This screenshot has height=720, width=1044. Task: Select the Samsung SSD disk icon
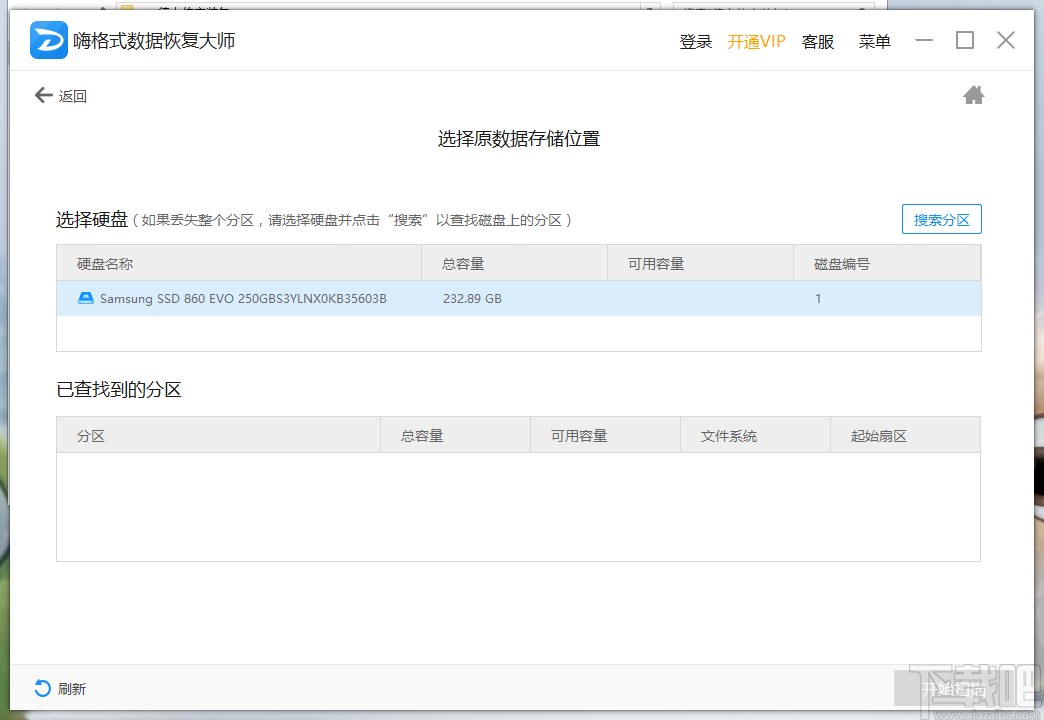86,298
